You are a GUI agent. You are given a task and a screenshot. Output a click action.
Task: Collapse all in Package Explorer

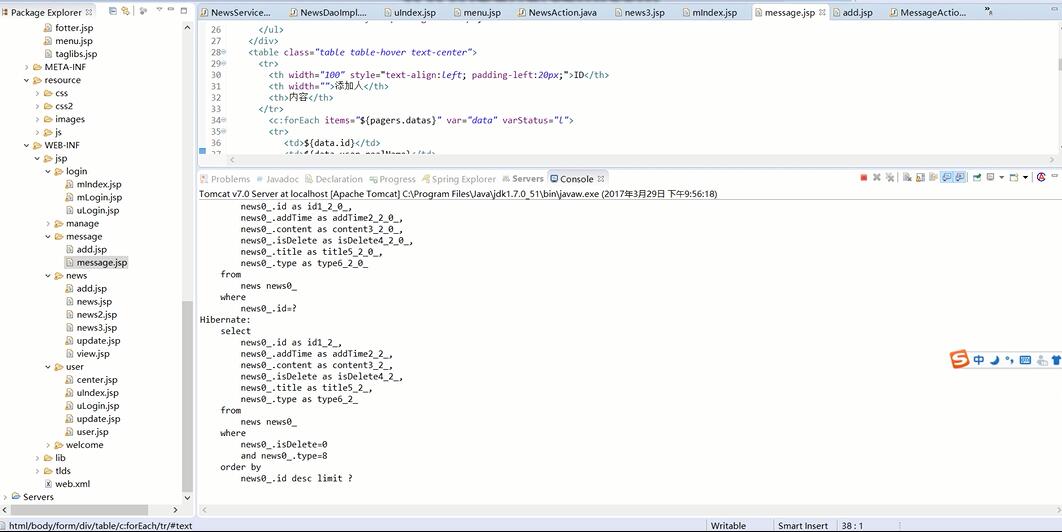(113, 11)
